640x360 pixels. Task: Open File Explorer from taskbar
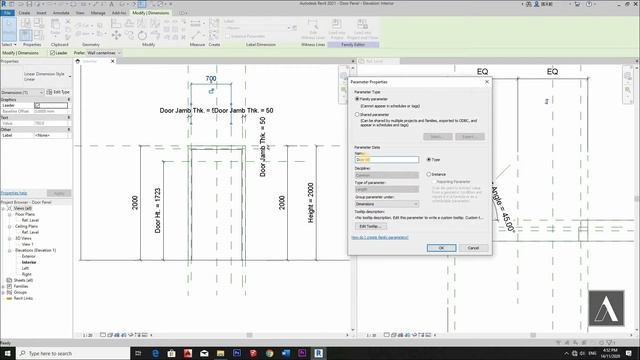point(220,353)
